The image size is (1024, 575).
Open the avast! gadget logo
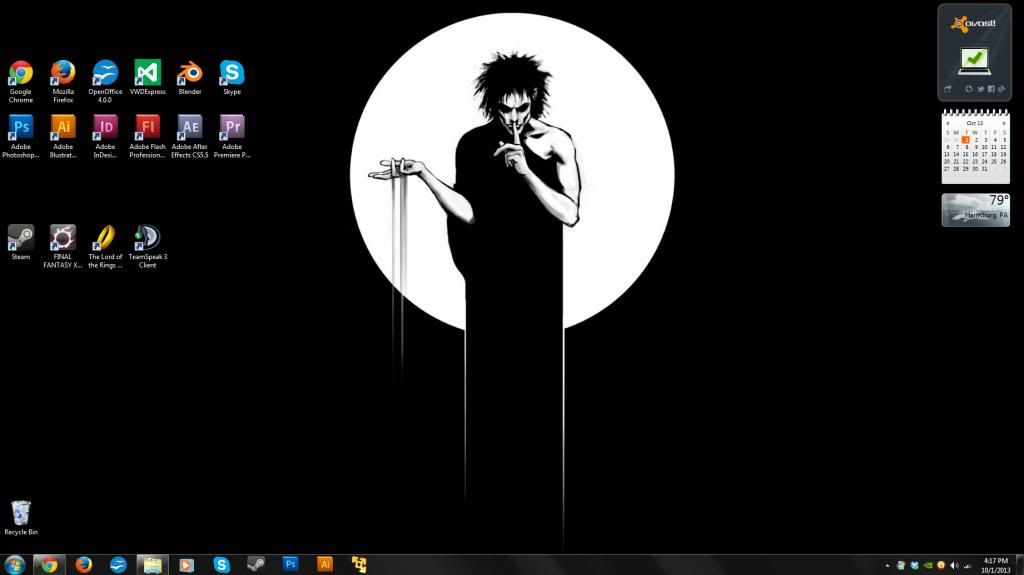pyautogui.click(x=974, y=24)
